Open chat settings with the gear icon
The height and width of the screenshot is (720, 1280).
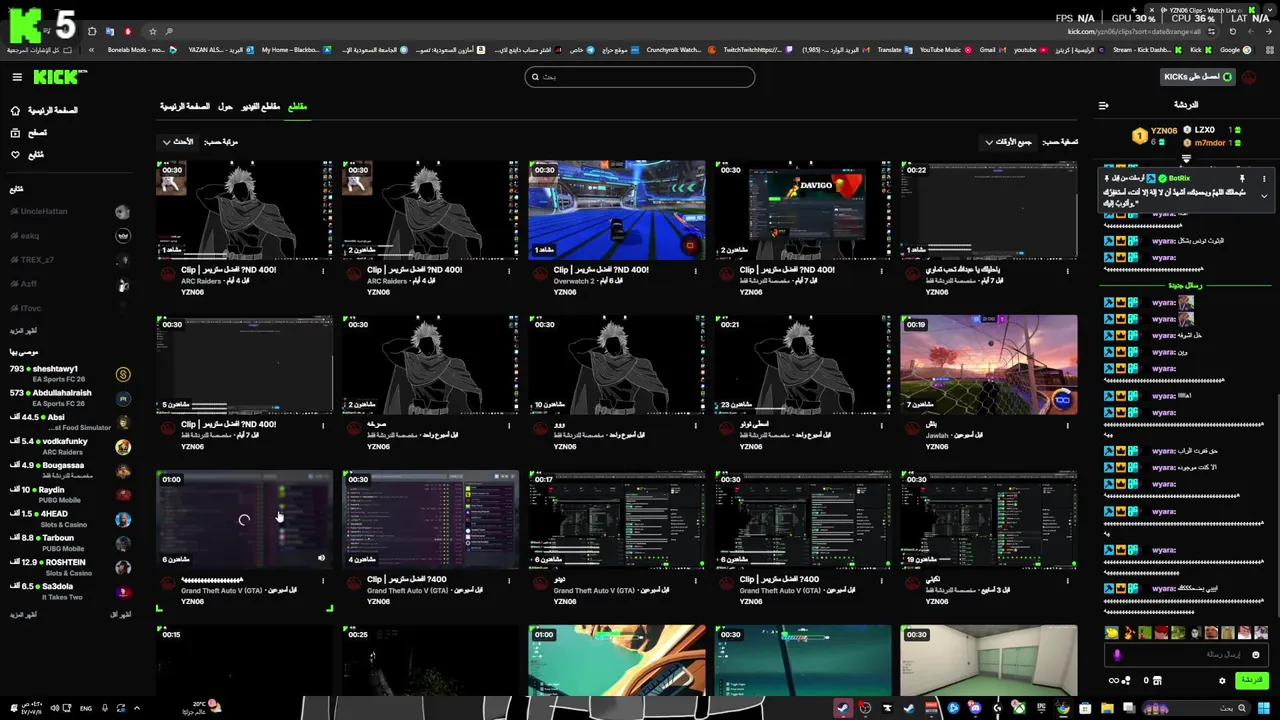pyautogui.click(x=1222, y=680)
